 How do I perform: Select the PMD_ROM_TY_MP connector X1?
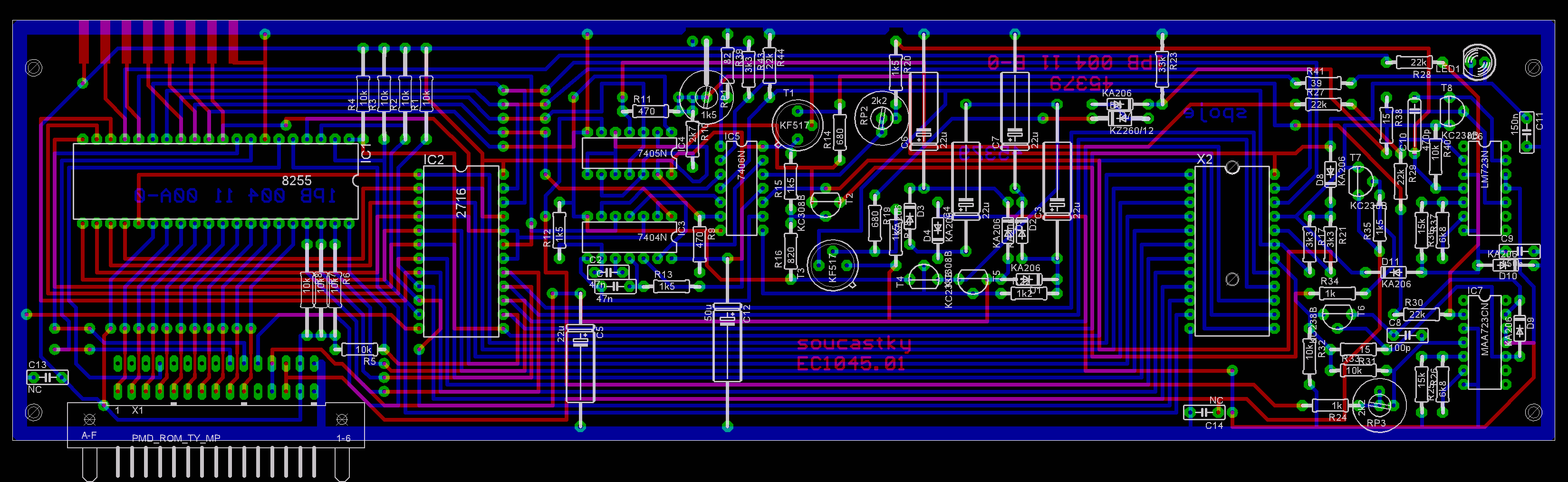click(x=215, y=425)
